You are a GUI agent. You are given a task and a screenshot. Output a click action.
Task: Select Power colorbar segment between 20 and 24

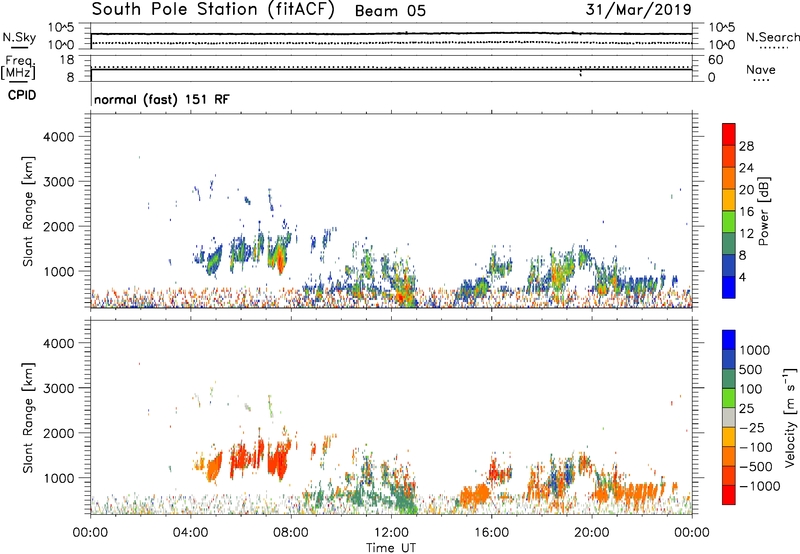tap(729, 179)
